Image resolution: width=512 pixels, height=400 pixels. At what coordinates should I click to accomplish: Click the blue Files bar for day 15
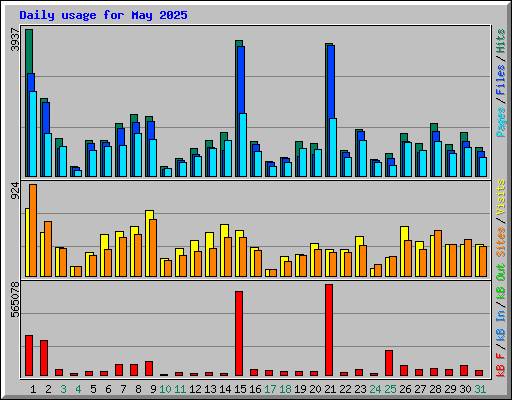pos(241,80)
